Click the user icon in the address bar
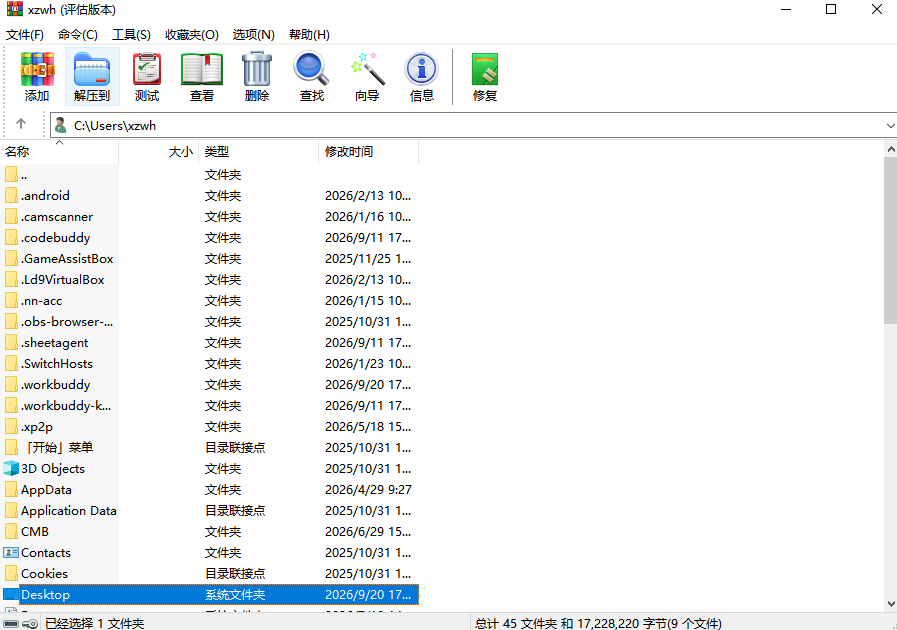Image resolution: width=897 pixels, height=630 pixels. pyautogui.click(x=61, y=125)
